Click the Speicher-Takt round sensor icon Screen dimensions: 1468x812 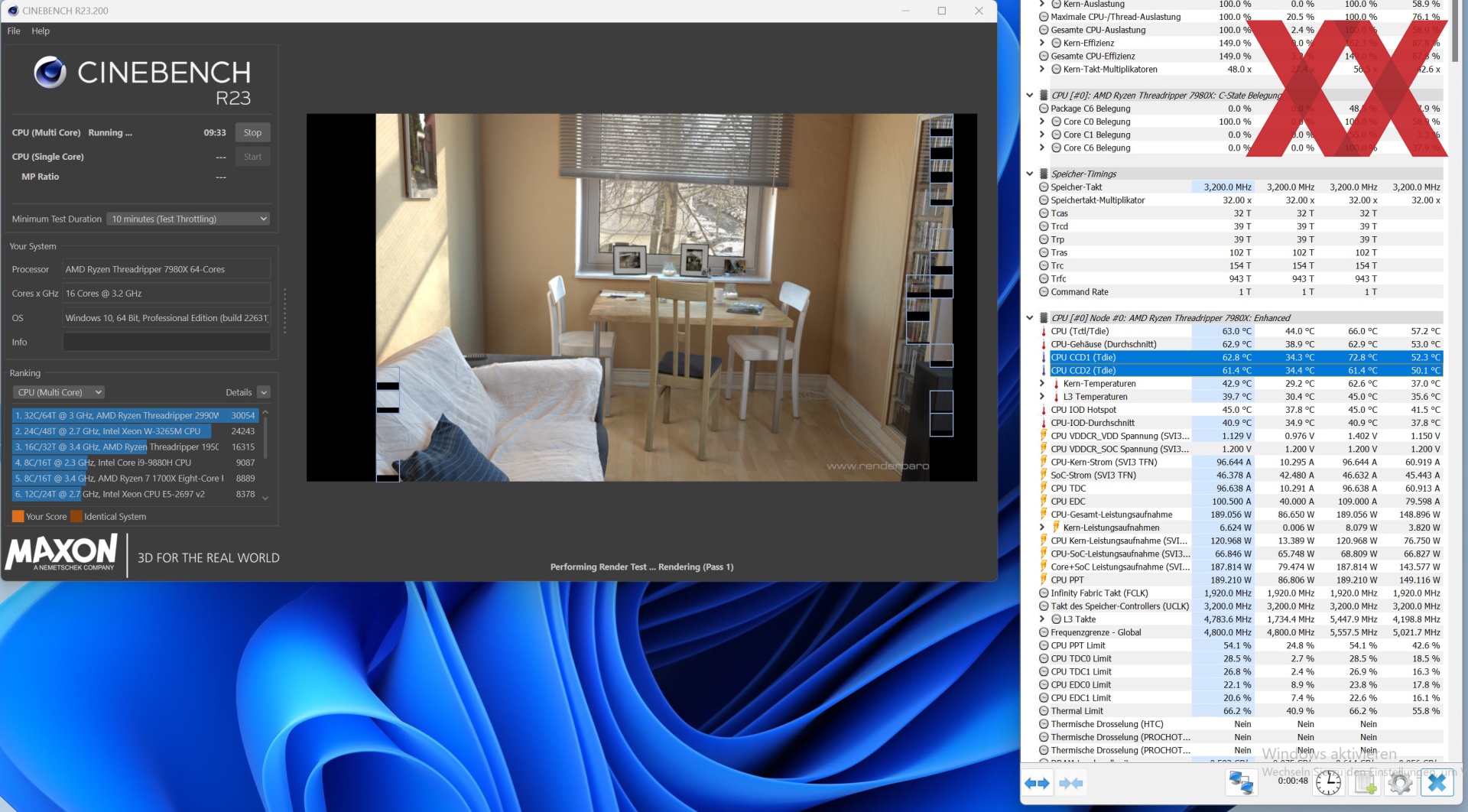click(1044, 187)
